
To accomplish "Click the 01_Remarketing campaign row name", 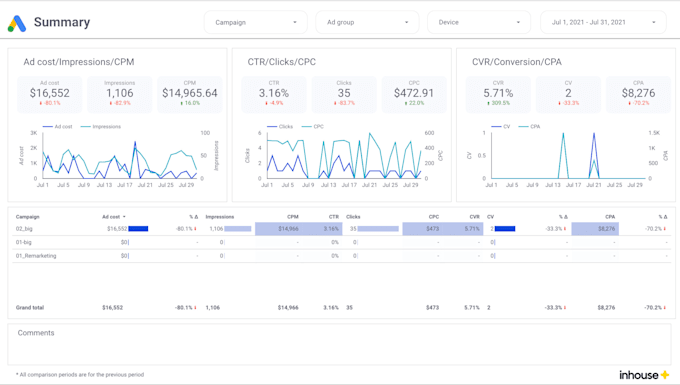I will 36,256.
